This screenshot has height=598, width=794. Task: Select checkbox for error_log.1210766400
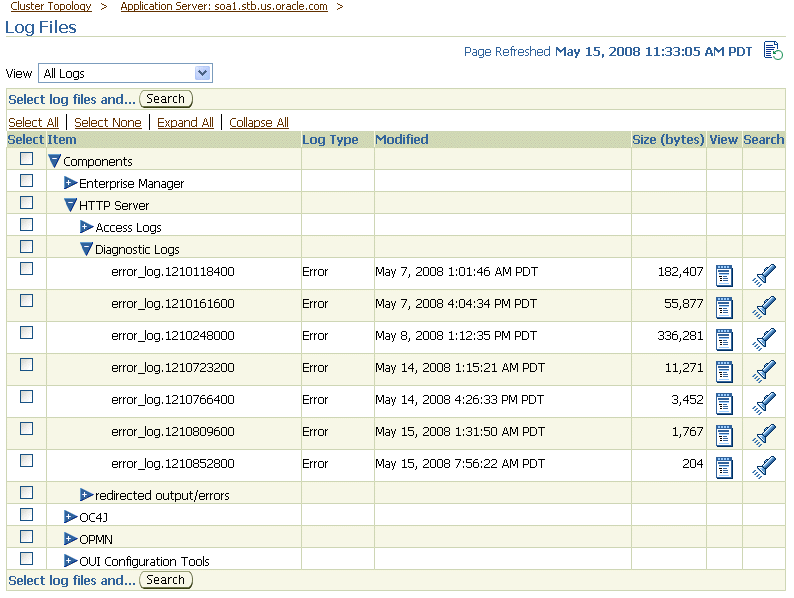26,396
